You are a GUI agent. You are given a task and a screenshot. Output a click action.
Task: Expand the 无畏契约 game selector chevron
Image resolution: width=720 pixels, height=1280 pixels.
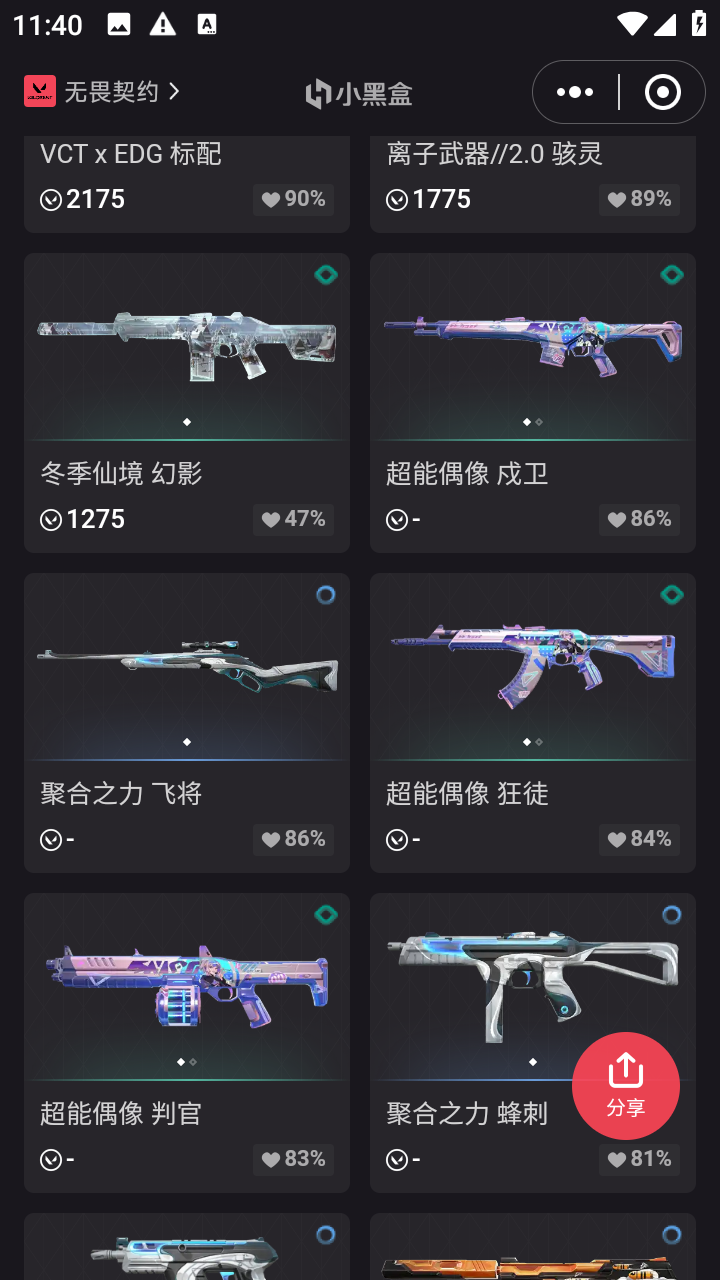(175, 92)
